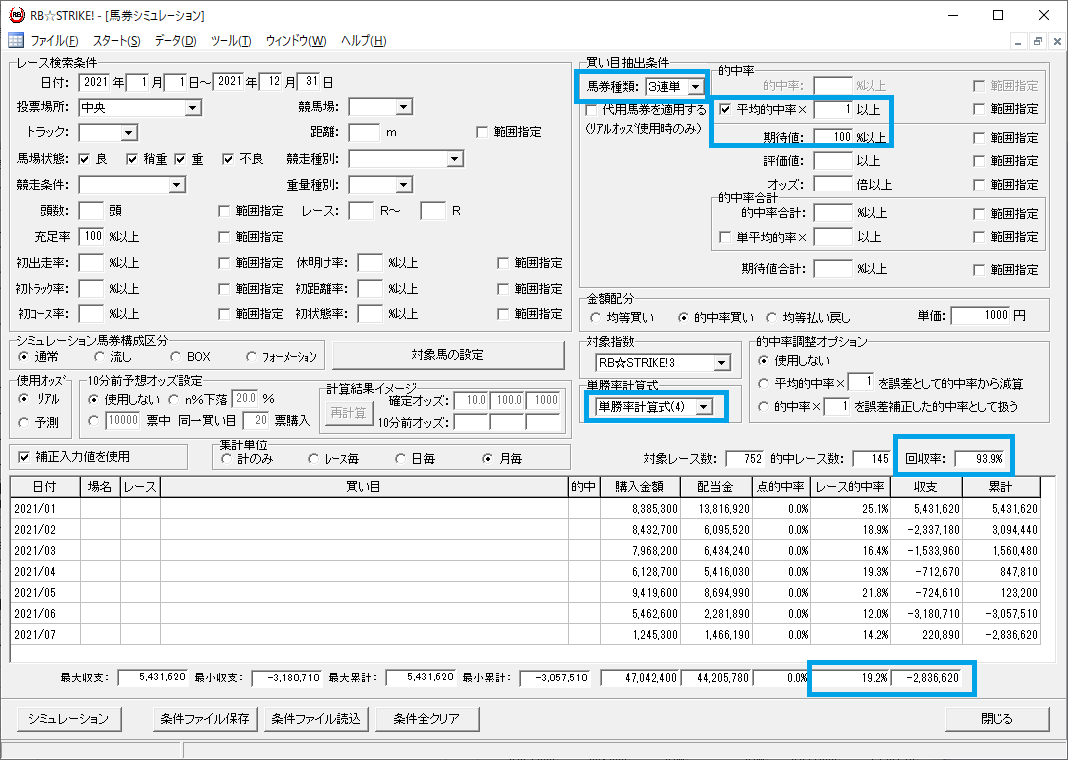Select 均等買い allocation radio
Image resolution: width=1068 pixels, height=760 pixels.
tap(596, 318)
